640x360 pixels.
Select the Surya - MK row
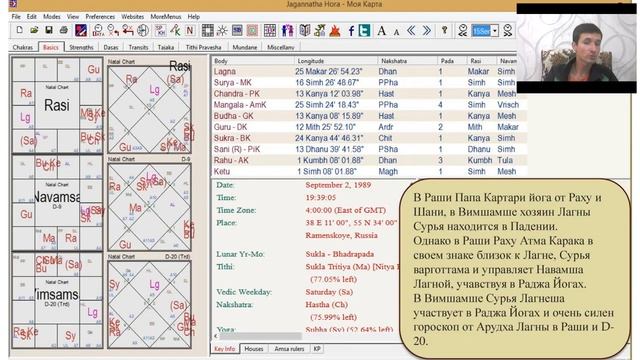369,82
